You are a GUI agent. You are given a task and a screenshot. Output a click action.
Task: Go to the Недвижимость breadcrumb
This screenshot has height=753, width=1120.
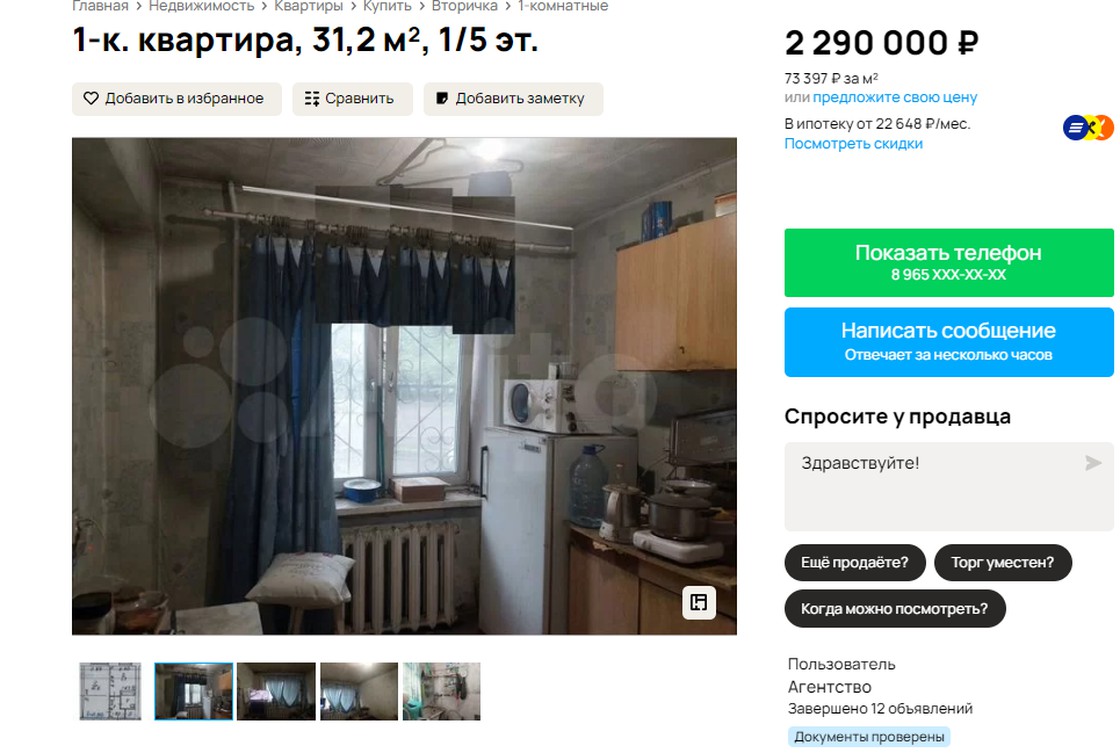pyautogui.click(x=201, y=6)
